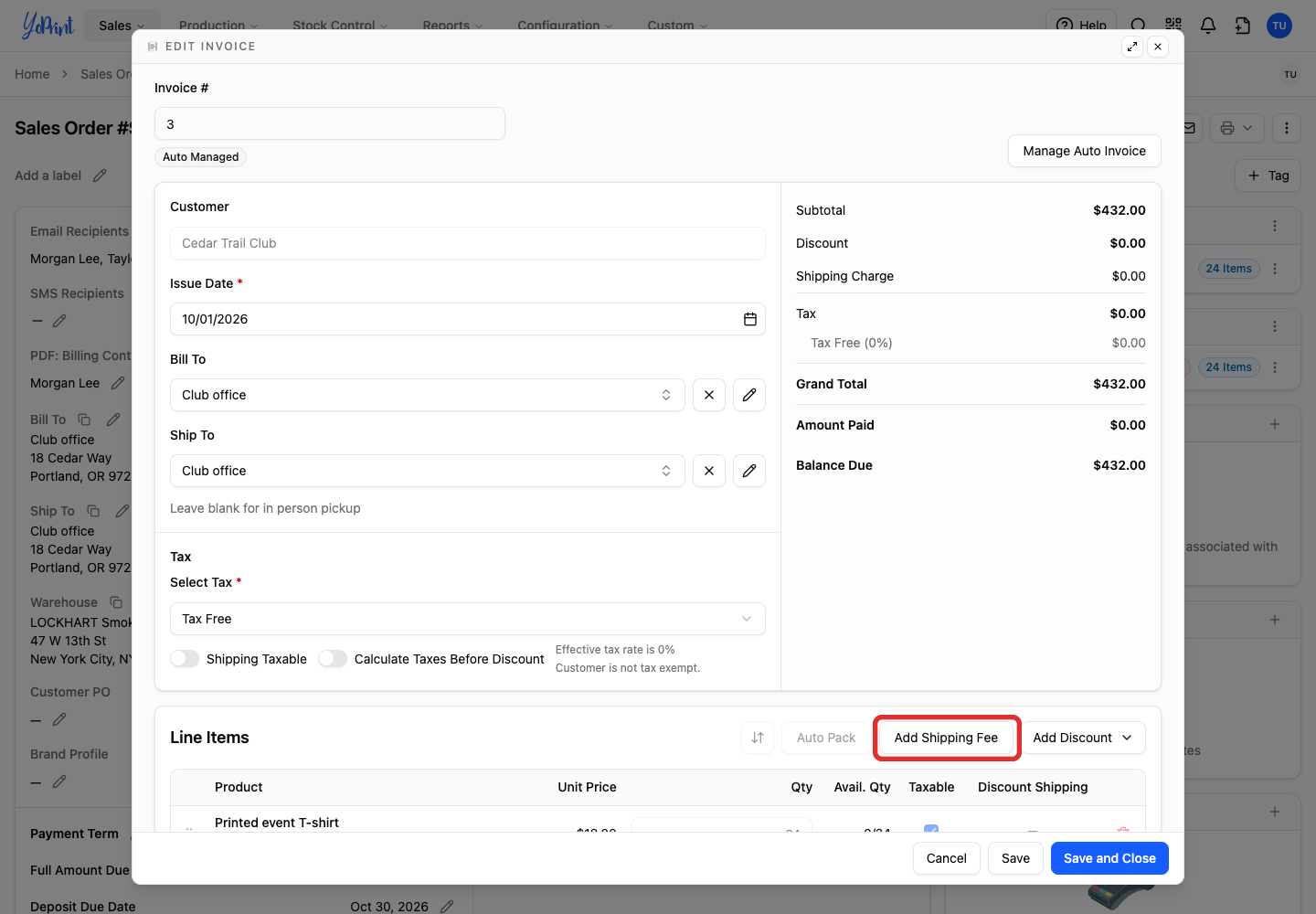Clear the Bill To address selection

[x=709, y=395]
